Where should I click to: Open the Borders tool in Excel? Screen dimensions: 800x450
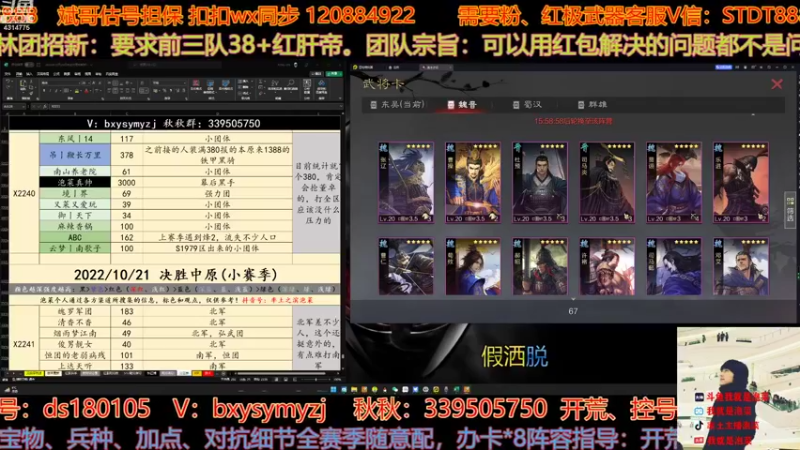(x=66, y=90)
